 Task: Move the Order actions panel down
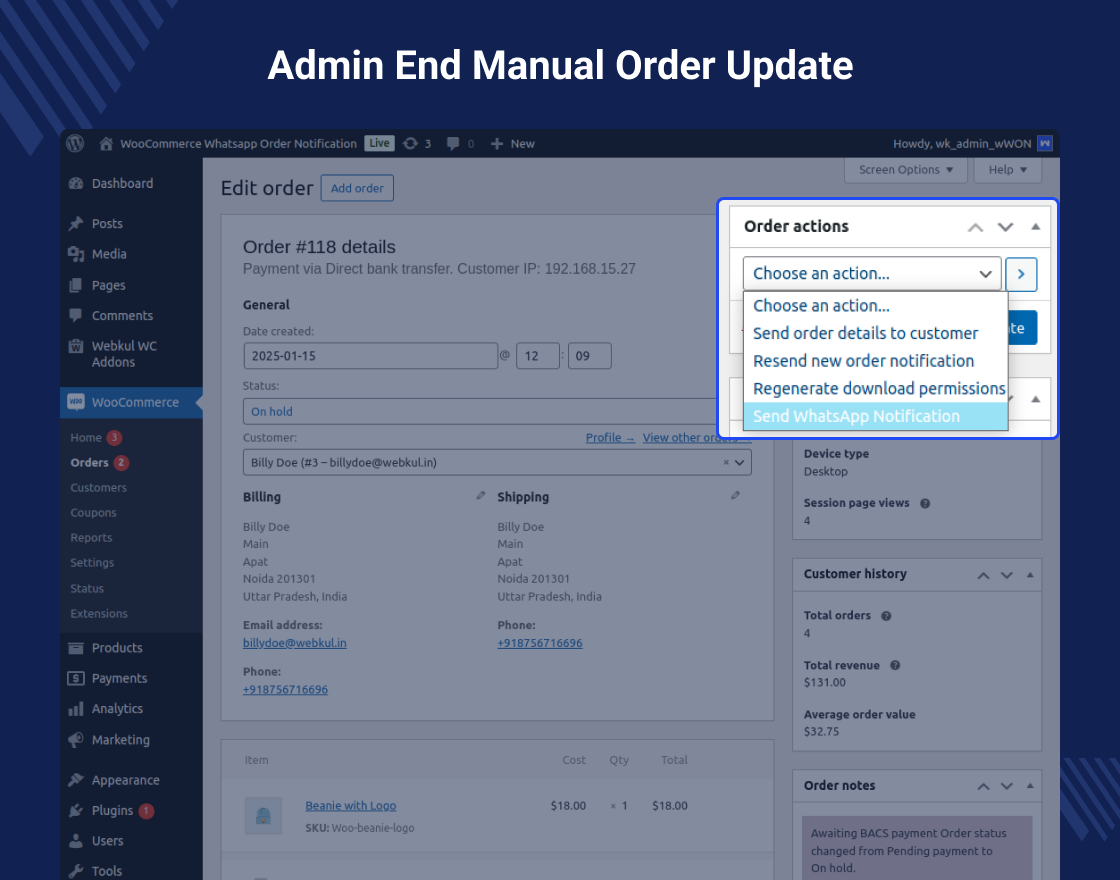click(x=1005, y=227)
